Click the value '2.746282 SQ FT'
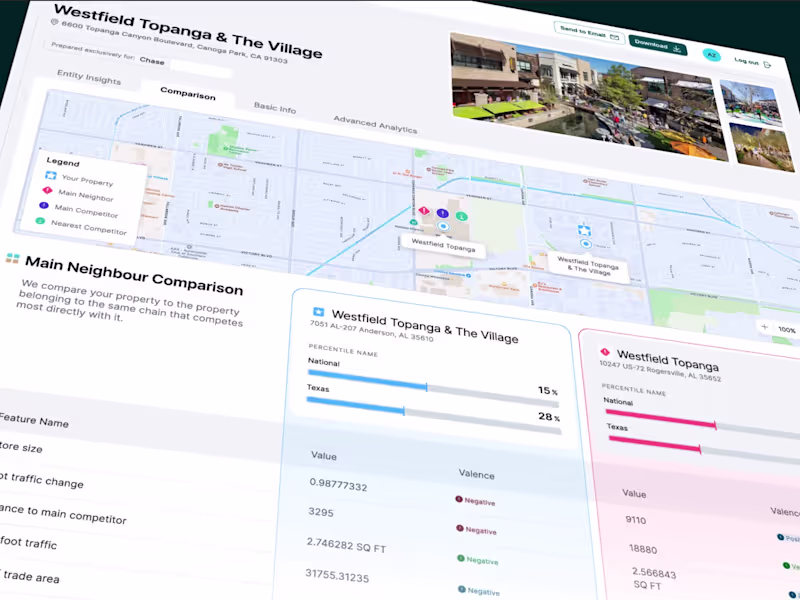This screenshot has width=800, height=600. (346, 545)
